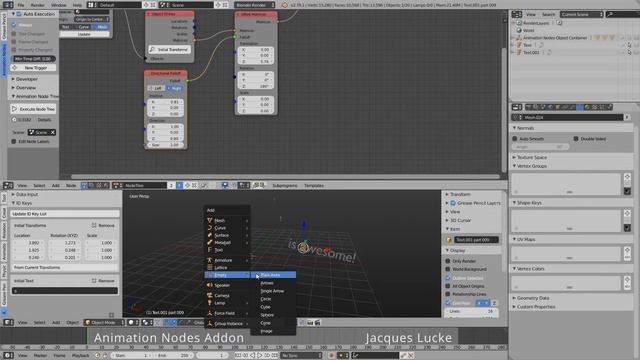Select the Curve output type button
This screenshot has height=360, width=640.
tap(84, 27)
